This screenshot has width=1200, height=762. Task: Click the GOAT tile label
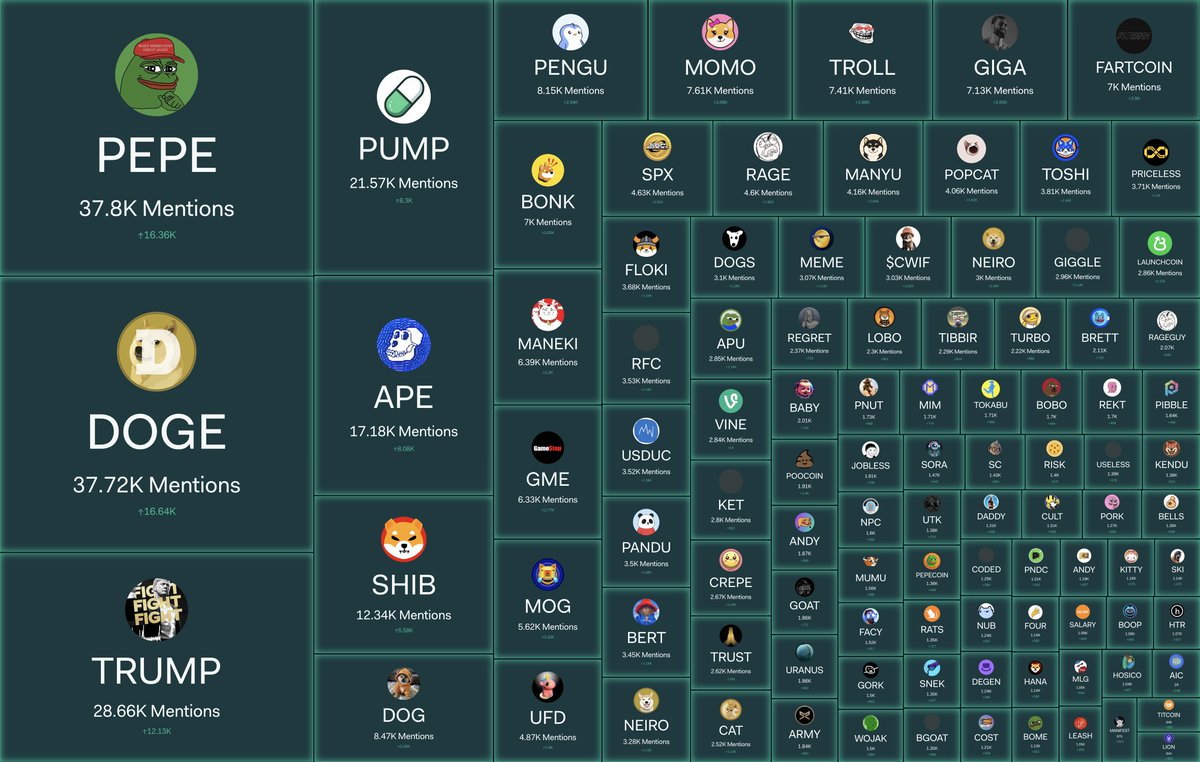tap(804, 605)
